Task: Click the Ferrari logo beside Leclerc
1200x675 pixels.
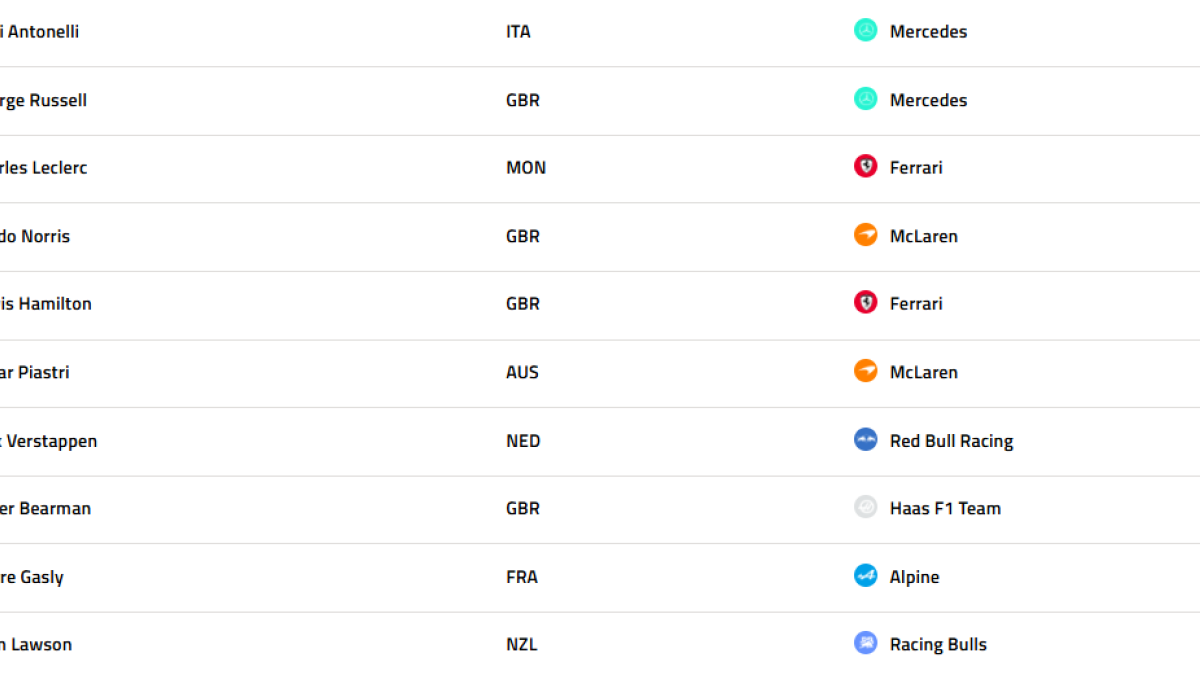Action: coord(866,167)
